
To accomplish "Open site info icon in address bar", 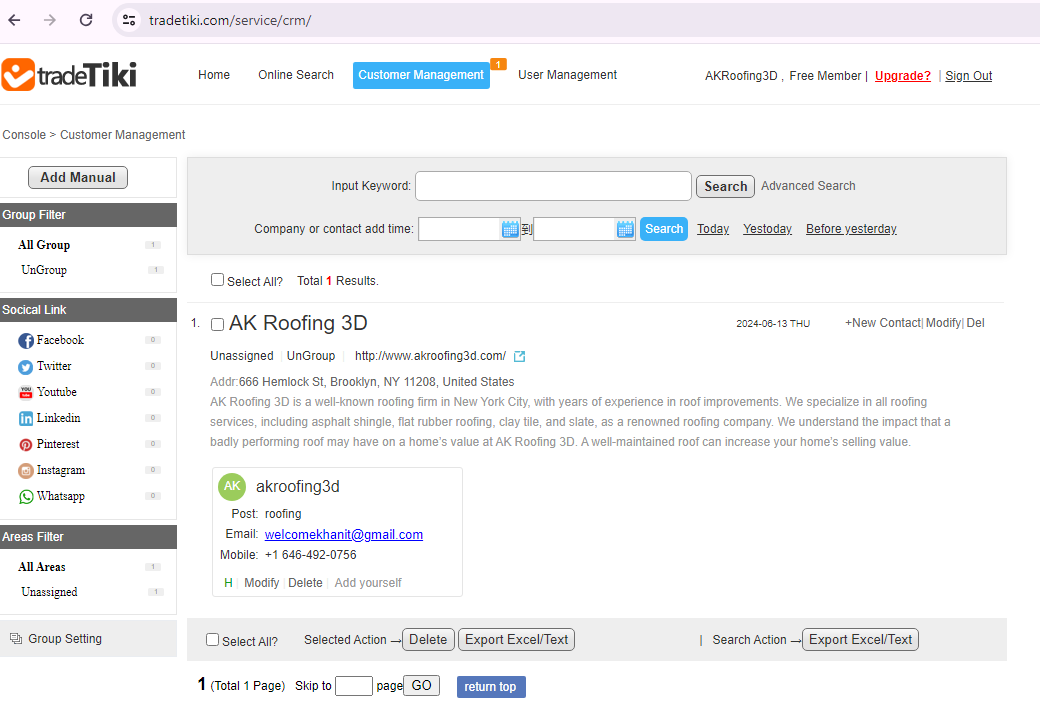I will click(129, 20).
